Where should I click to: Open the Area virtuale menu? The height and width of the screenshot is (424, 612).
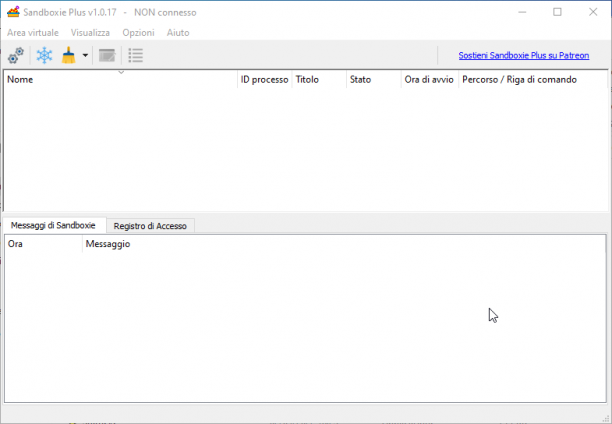(33, 33)
